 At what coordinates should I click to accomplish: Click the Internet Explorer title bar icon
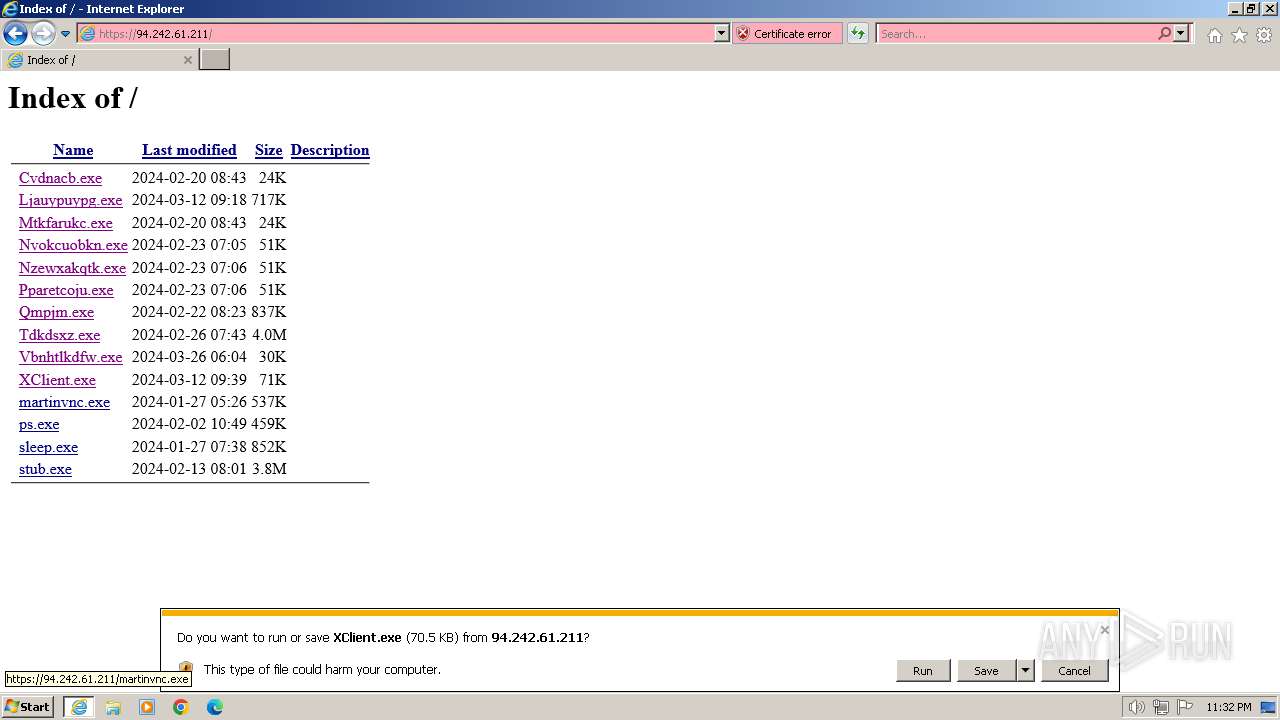tap(10, 9)
